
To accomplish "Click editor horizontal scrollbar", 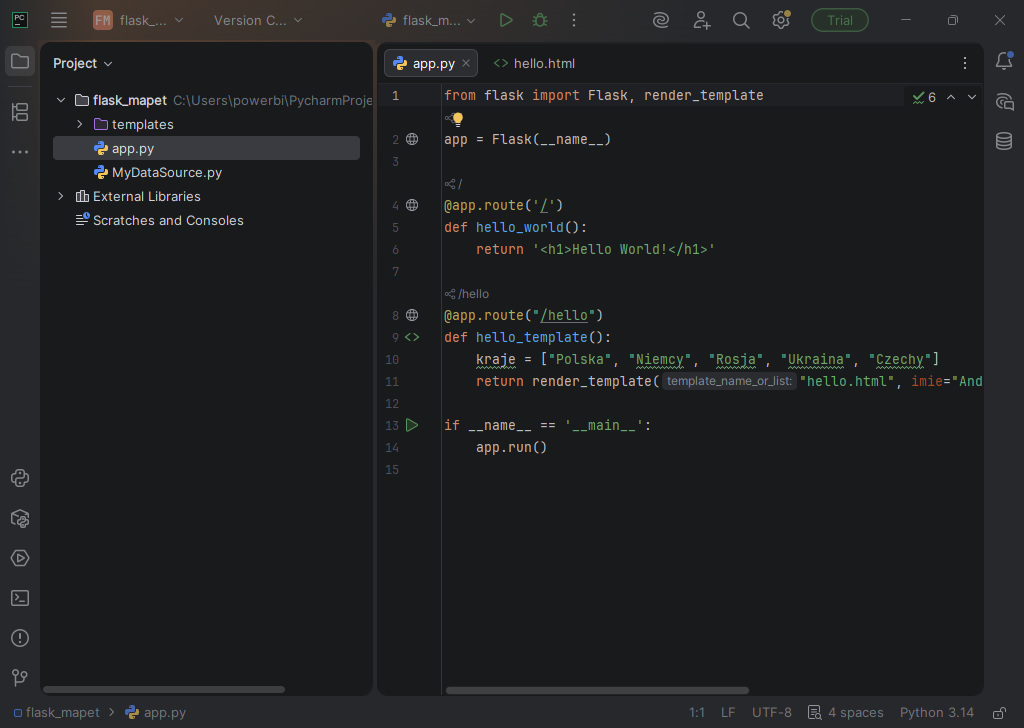I will coord(597,690).
